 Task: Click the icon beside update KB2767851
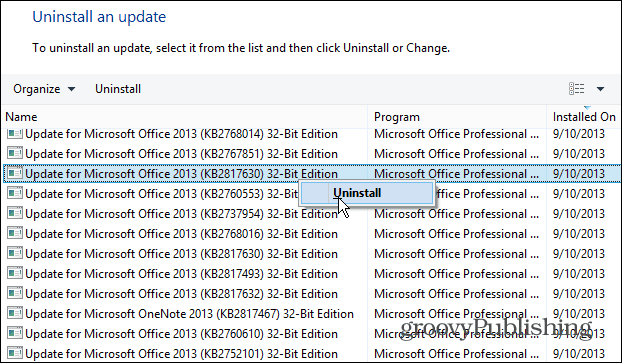click(x=15, y=153)
